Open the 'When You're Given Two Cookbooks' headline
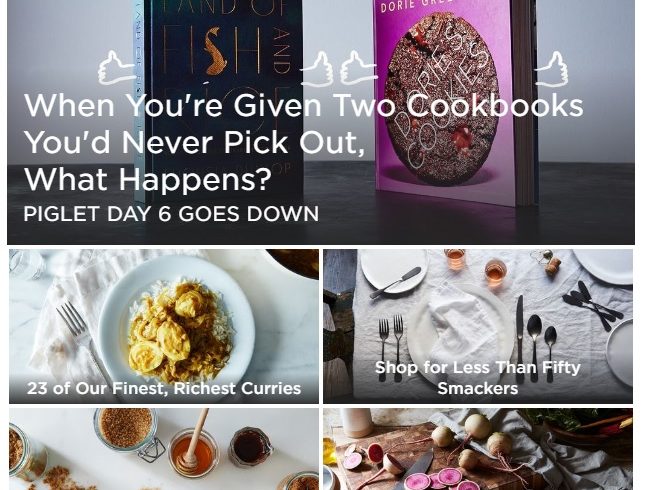The image size is (651, 490). pos(303,142)
